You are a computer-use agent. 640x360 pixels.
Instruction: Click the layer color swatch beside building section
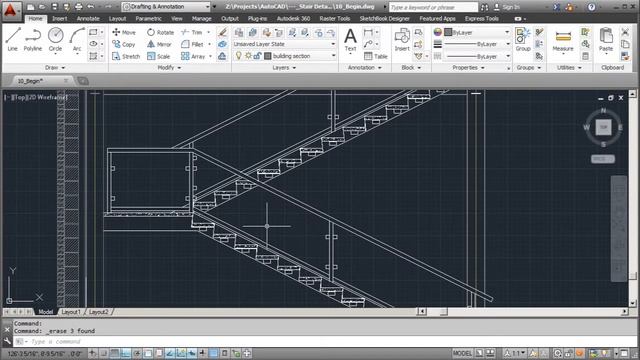pos(268,56)
